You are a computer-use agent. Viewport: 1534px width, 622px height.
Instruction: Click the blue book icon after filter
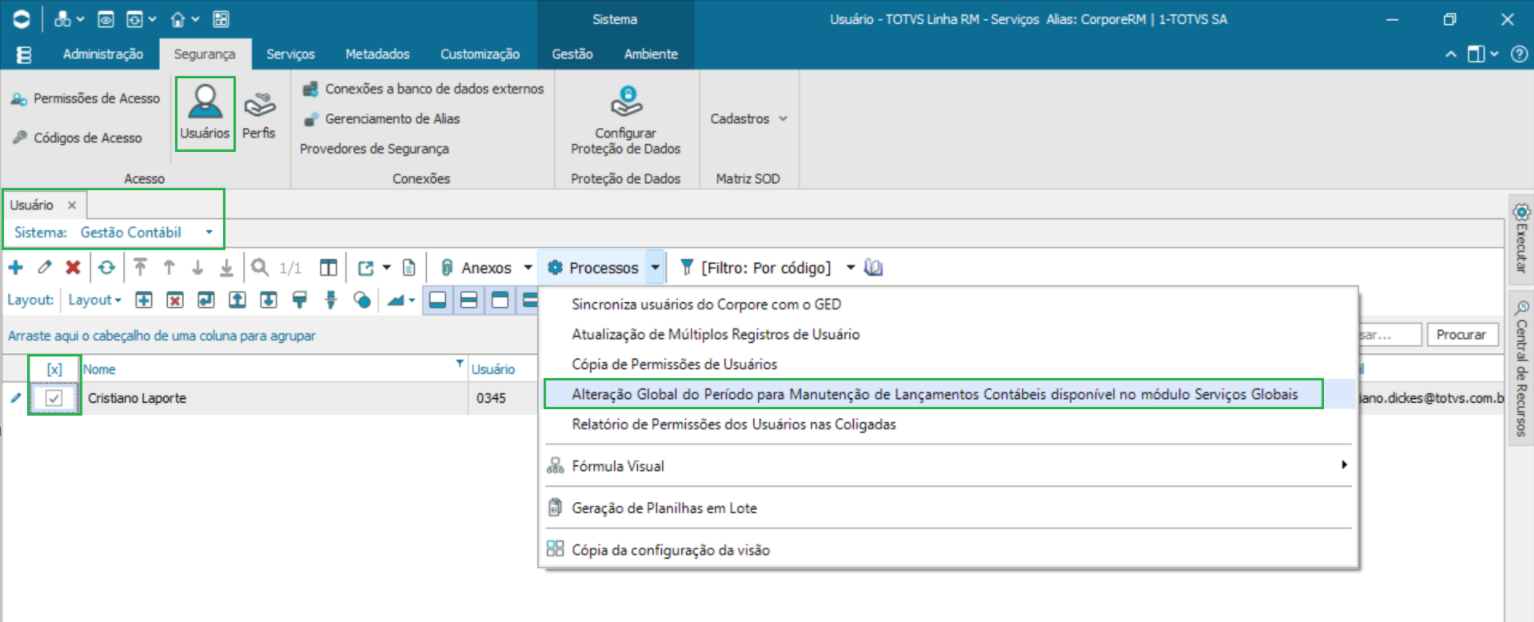[x=874, y=268]
